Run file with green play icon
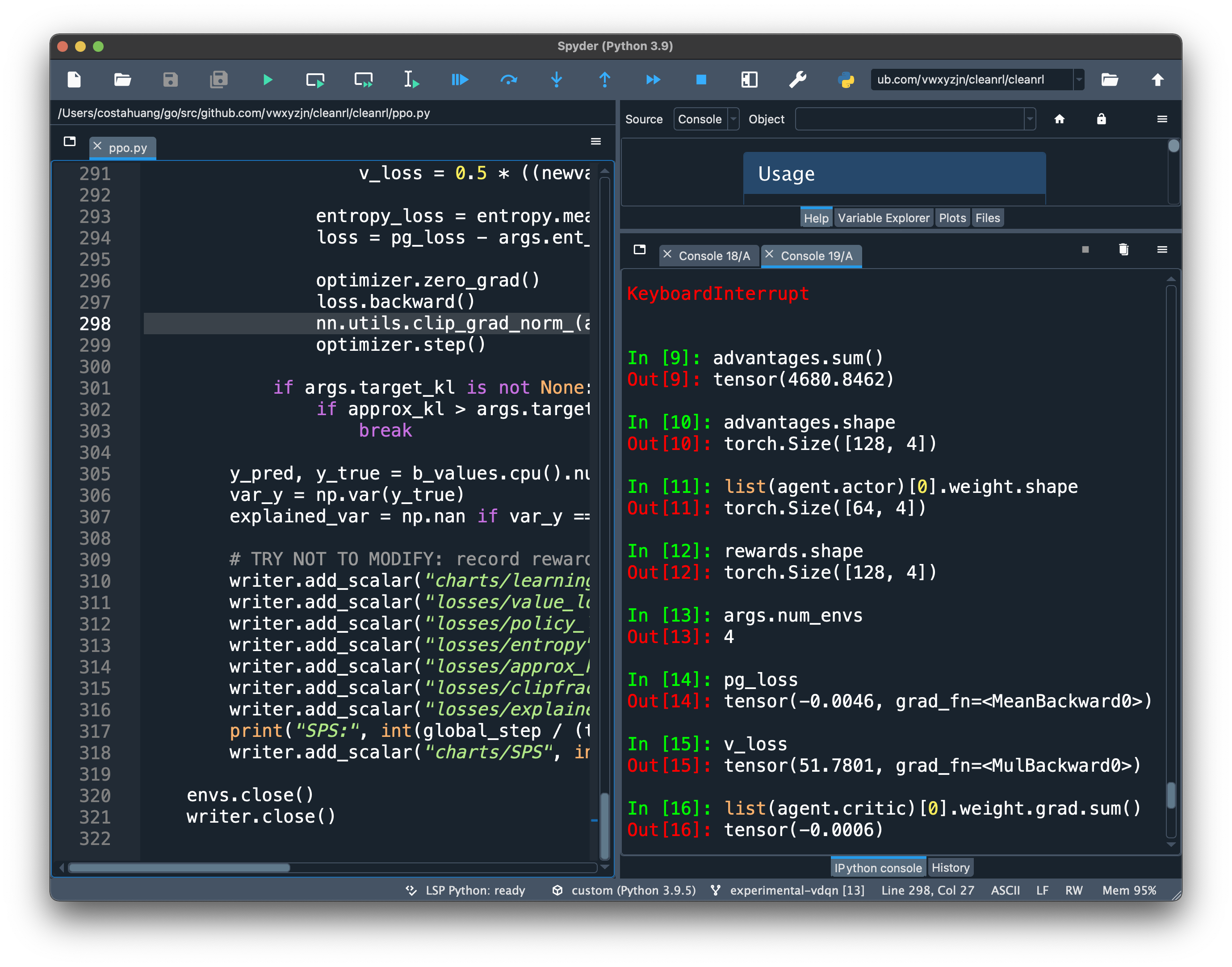 tap(268, 80)
